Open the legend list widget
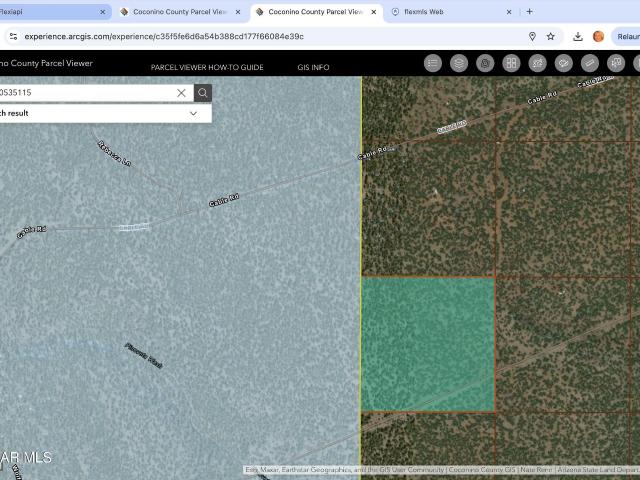640x480 pixels. click(433, 63)
